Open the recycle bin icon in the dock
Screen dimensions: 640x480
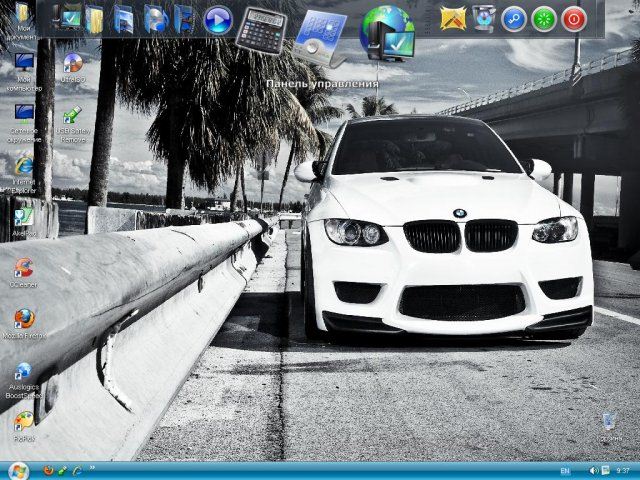pos(484,18)
